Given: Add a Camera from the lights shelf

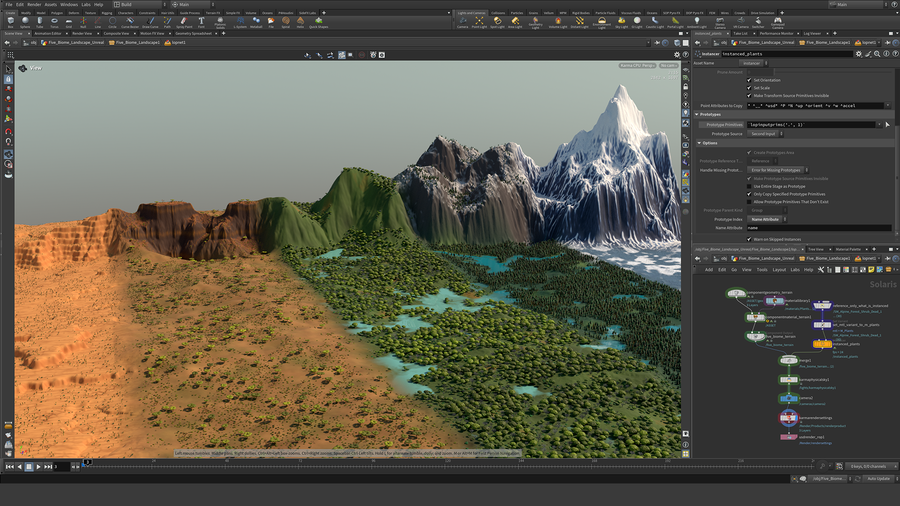Looking at the screenshot, I should (x=463, y=22).
